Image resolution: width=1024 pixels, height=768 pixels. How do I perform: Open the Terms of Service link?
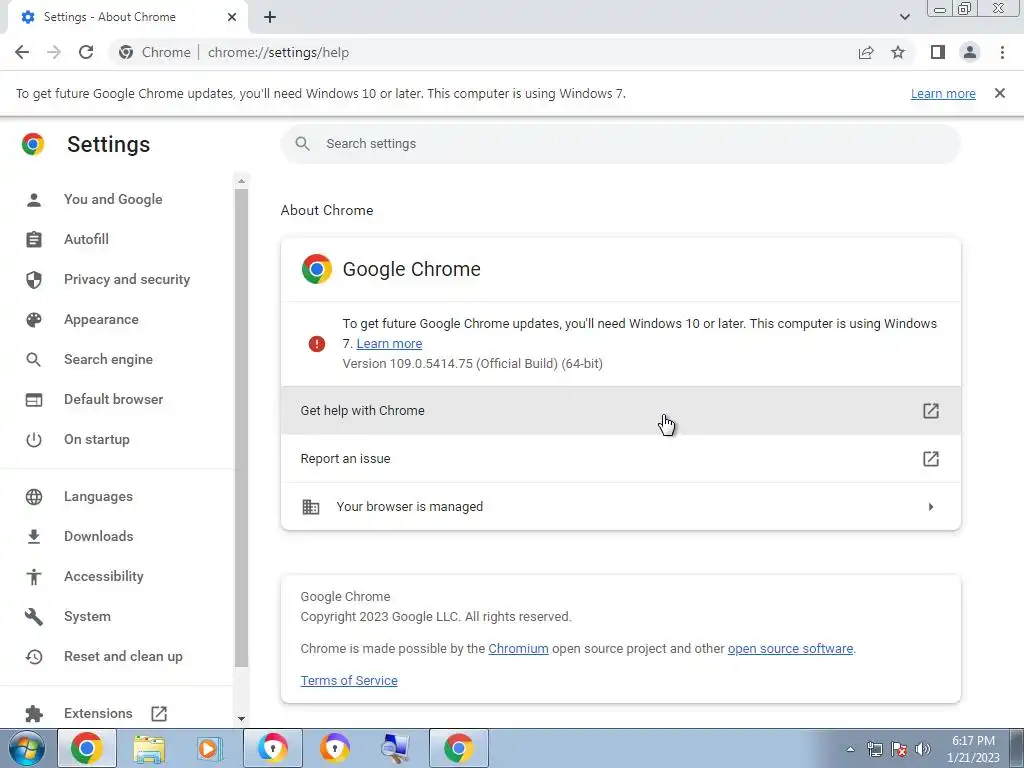coord(349,680)
